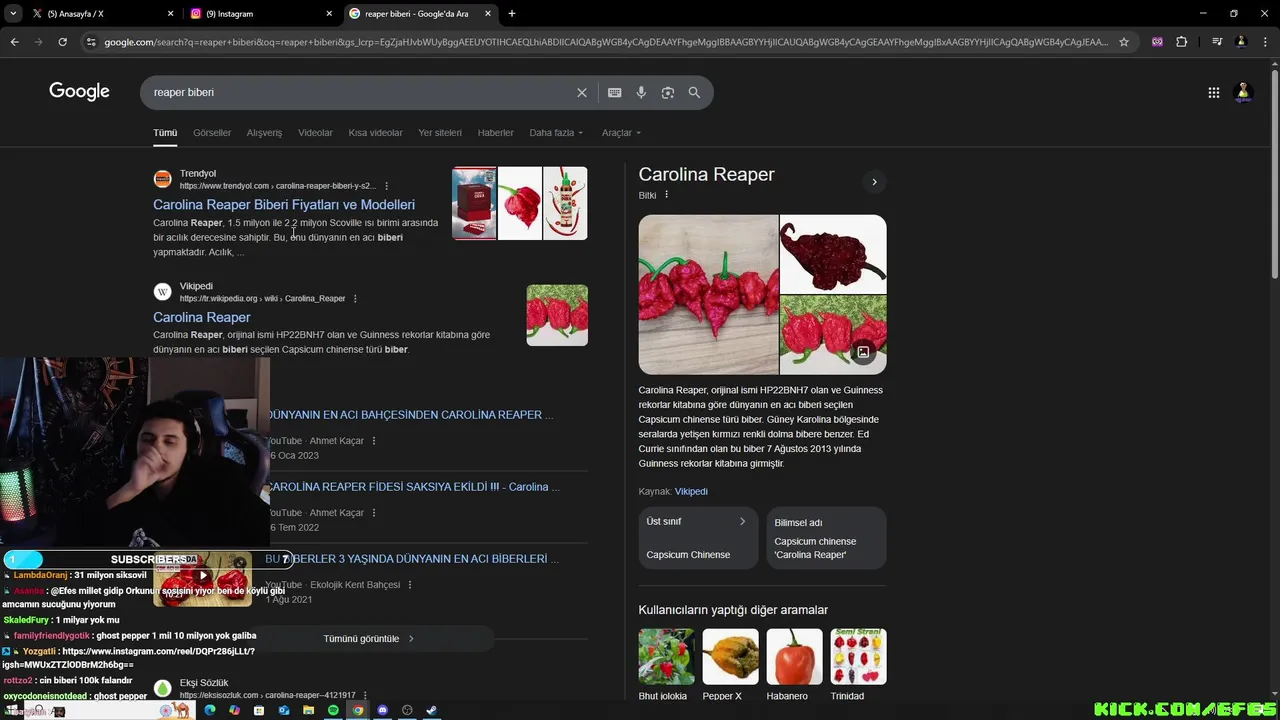This screenshot has width=1280, height=720.
Task: Open Carolina Reaper panel three-dot menu
Action: (x=667, y=195)
